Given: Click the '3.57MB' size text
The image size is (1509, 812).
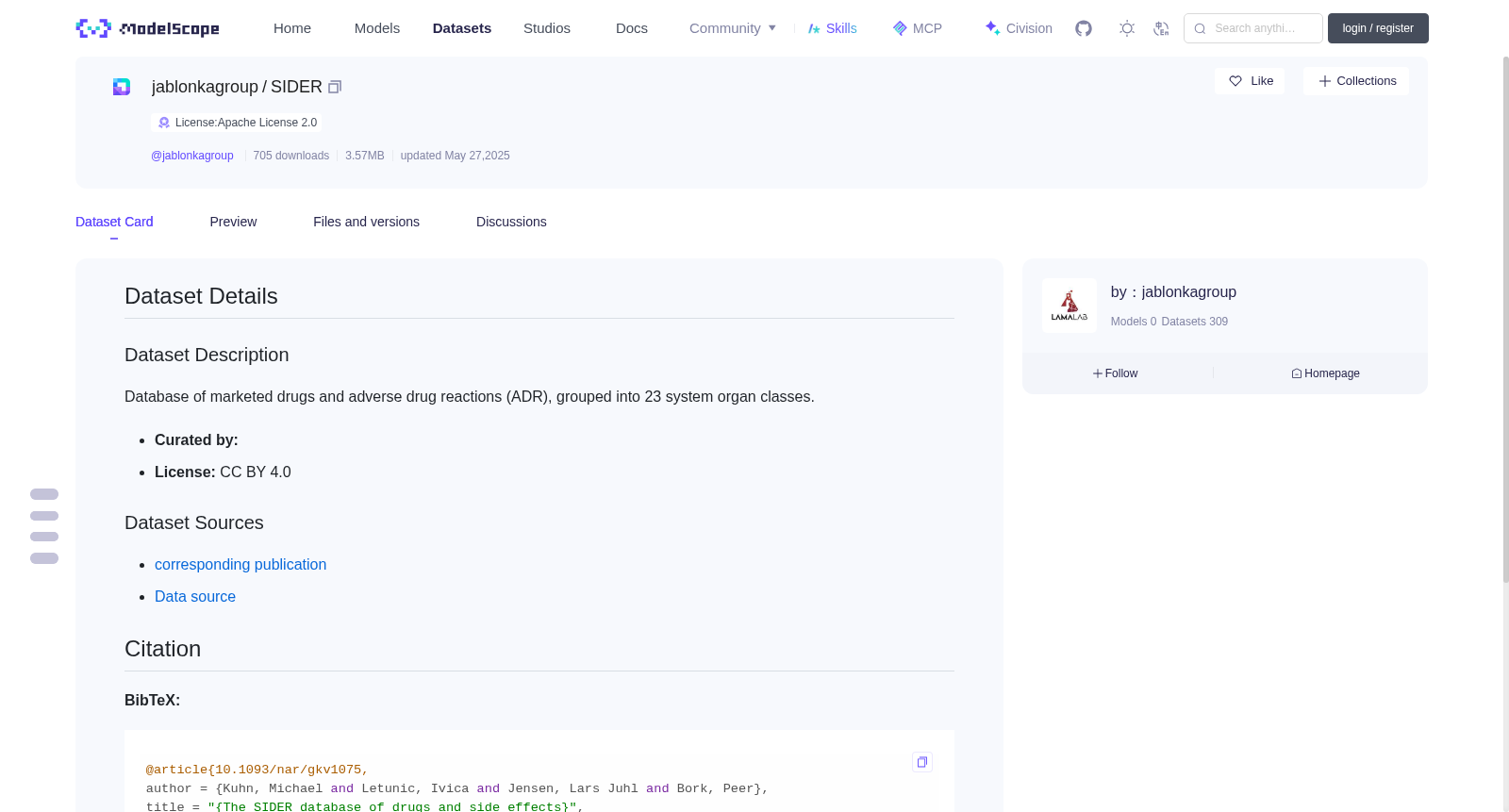Looking at the screenshot, I should (365, 156).
